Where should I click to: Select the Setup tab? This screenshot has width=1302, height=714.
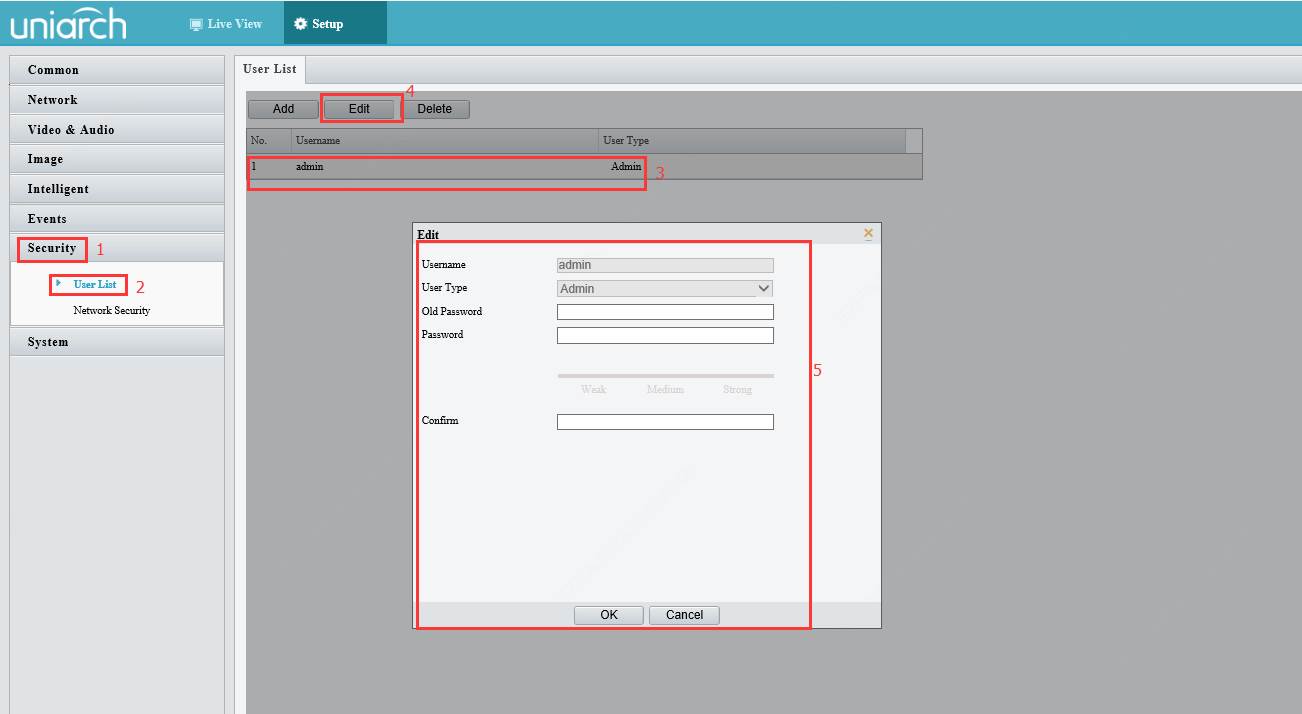tap(319, 24)
